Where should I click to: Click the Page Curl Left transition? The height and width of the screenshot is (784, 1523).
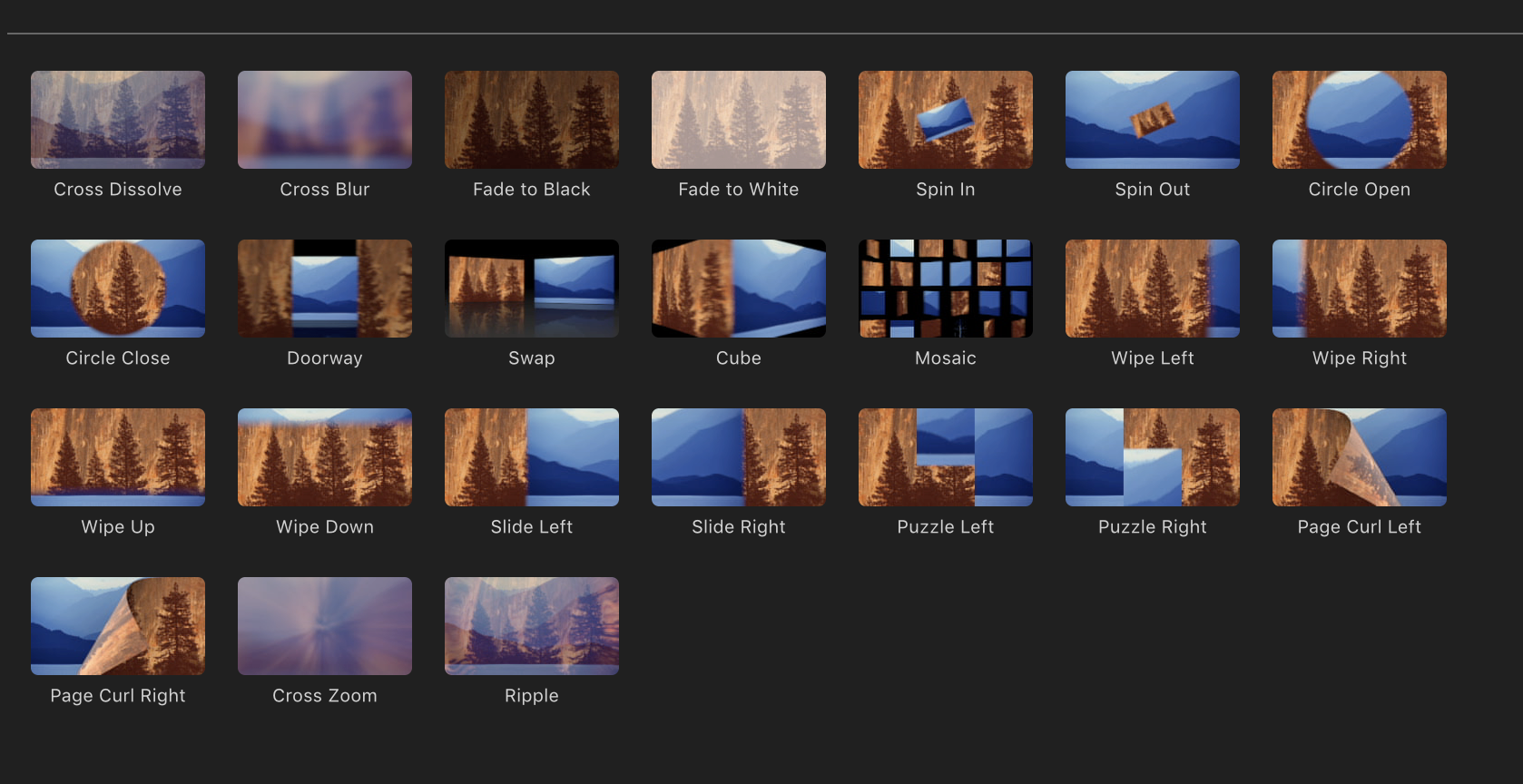1360,457
